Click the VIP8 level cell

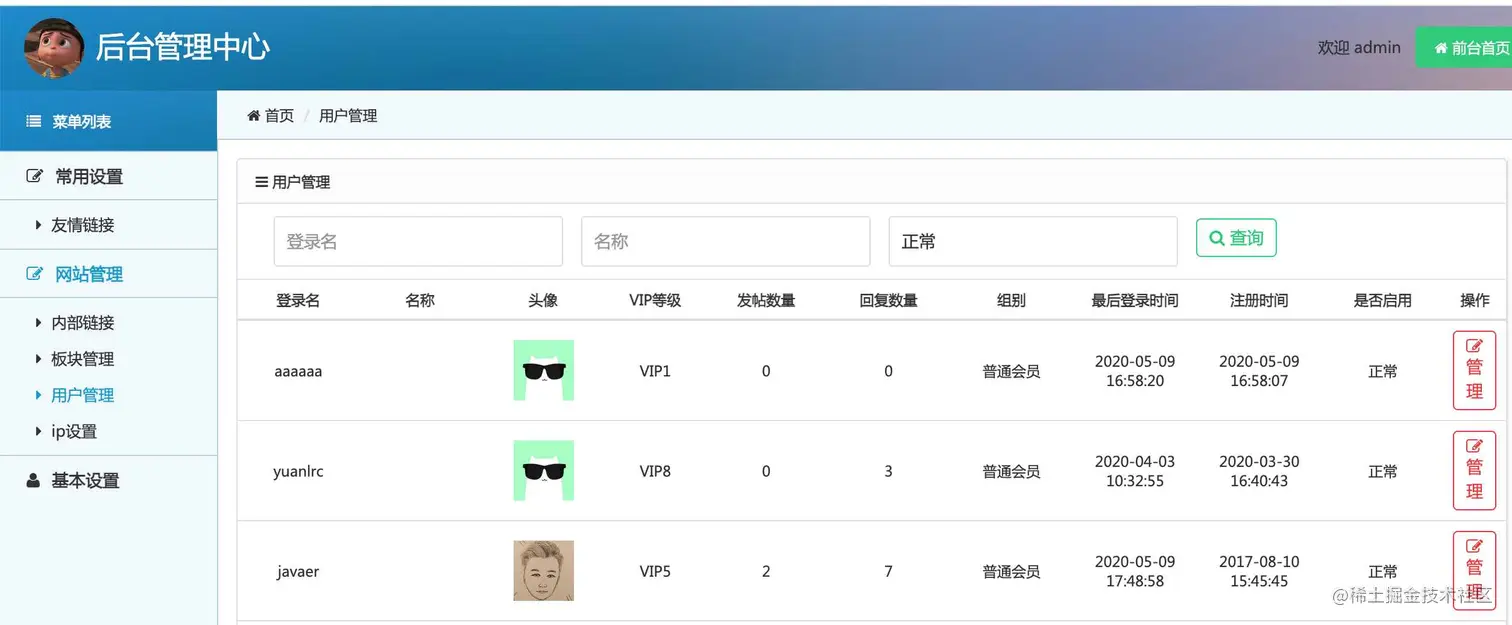click(x=655, y=471)
